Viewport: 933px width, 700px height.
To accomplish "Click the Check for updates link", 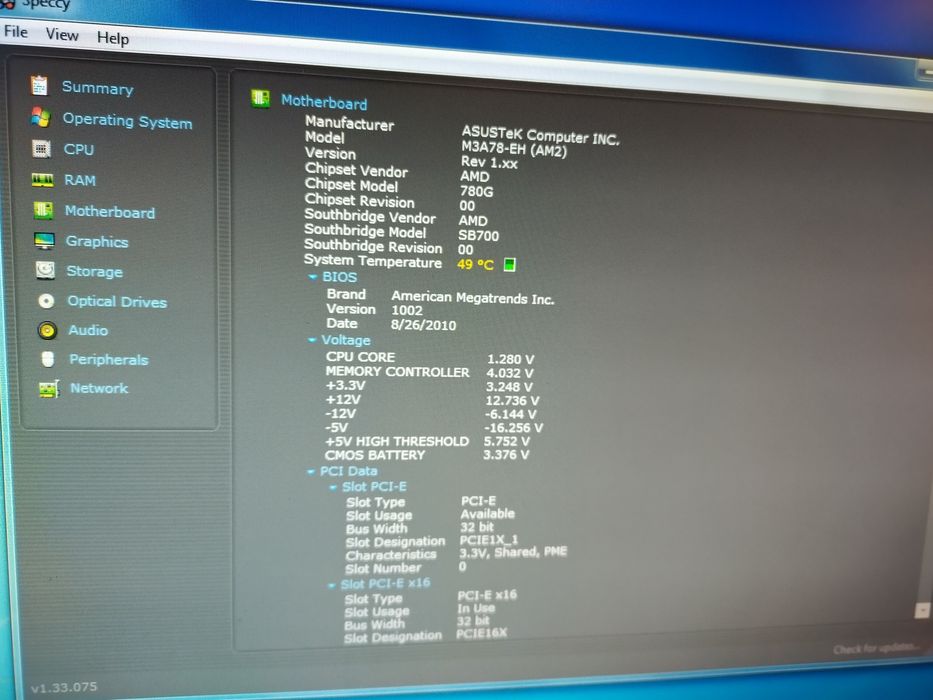I will pyautogui.click(x=876, y=649).
